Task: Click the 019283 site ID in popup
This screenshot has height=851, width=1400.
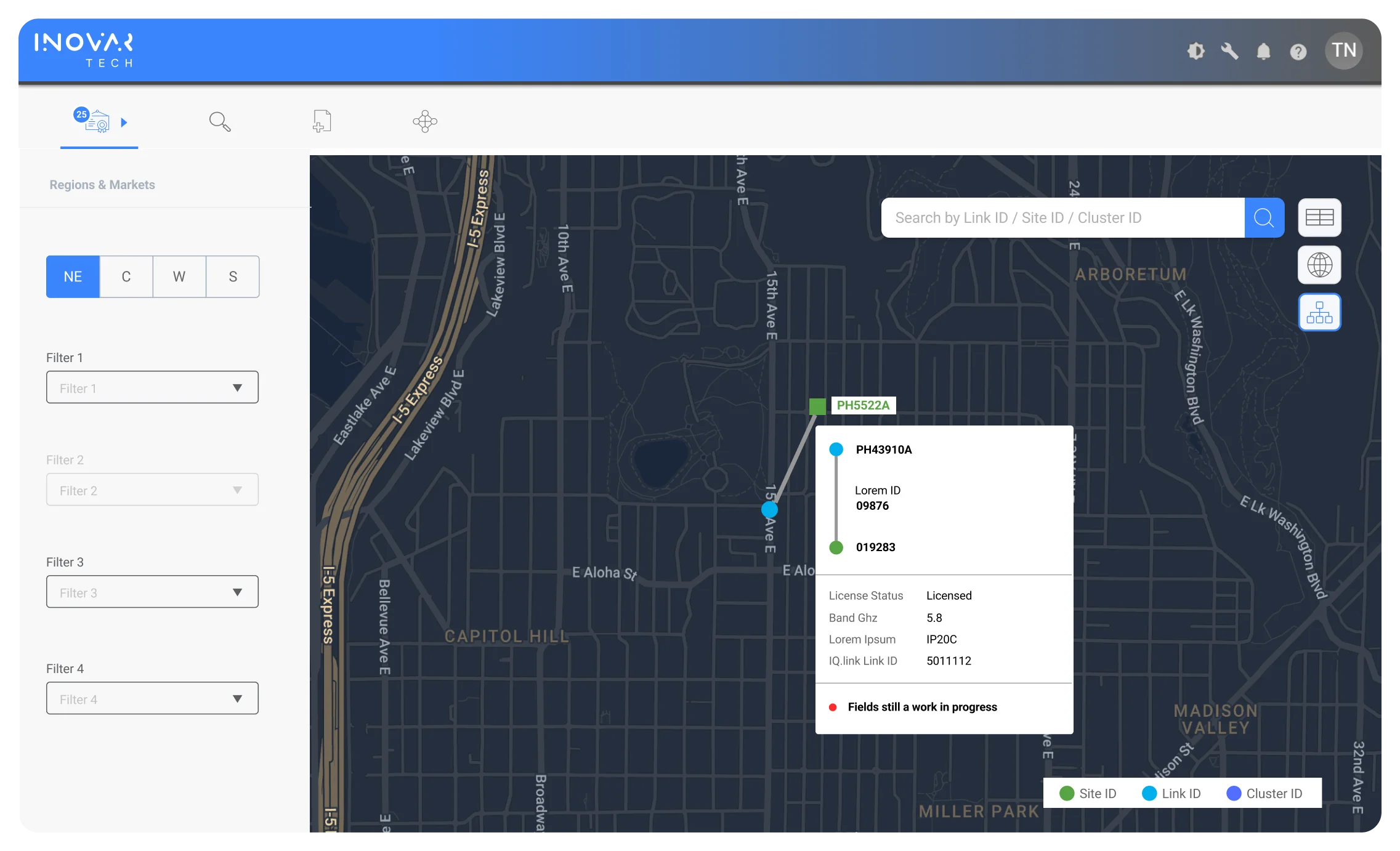Action: (x=875, y=547)
